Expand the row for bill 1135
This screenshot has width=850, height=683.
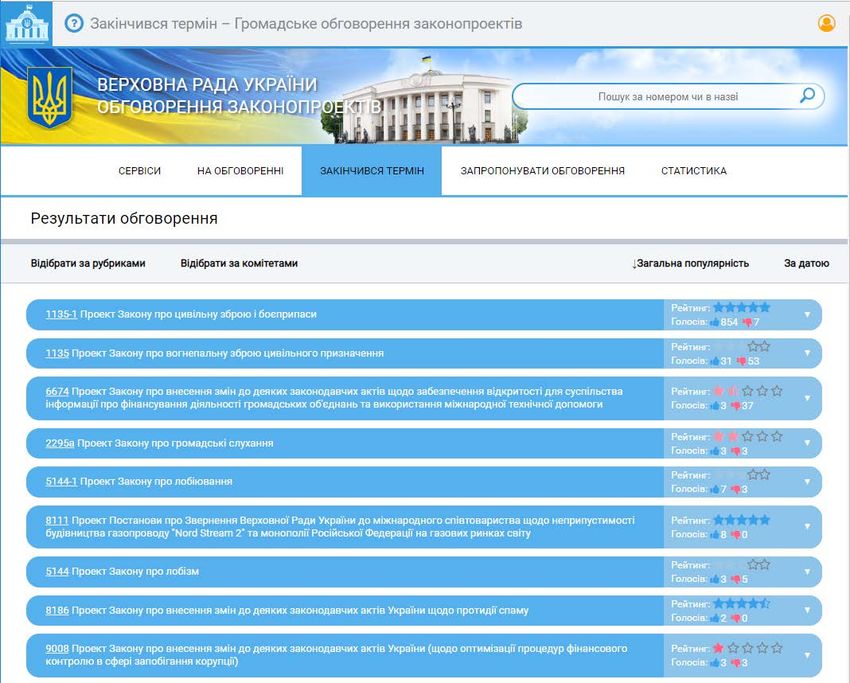[x=807, y=353]
